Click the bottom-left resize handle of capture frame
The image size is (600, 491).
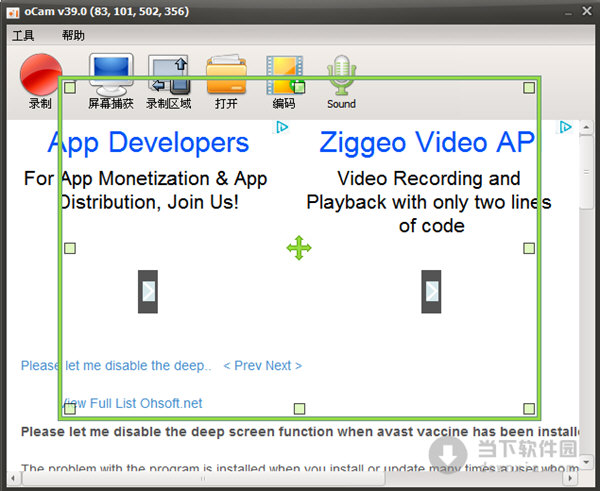tap(70, 409)
